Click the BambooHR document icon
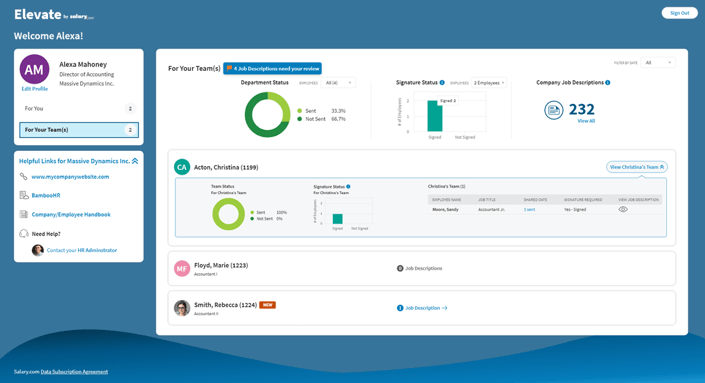The image size is (705, 383). point(24,195)
